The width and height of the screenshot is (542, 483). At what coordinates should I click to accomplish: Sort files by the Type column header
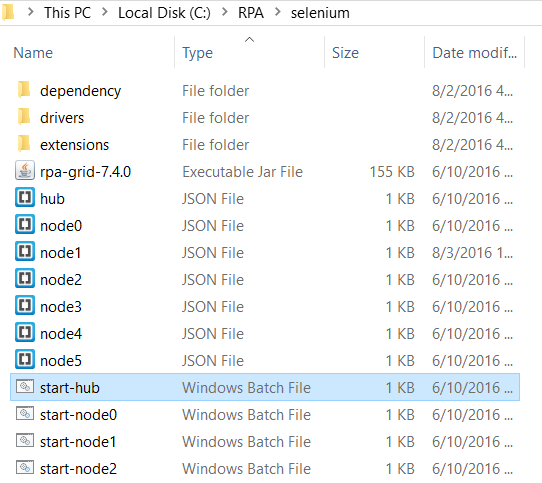(250, 53)
